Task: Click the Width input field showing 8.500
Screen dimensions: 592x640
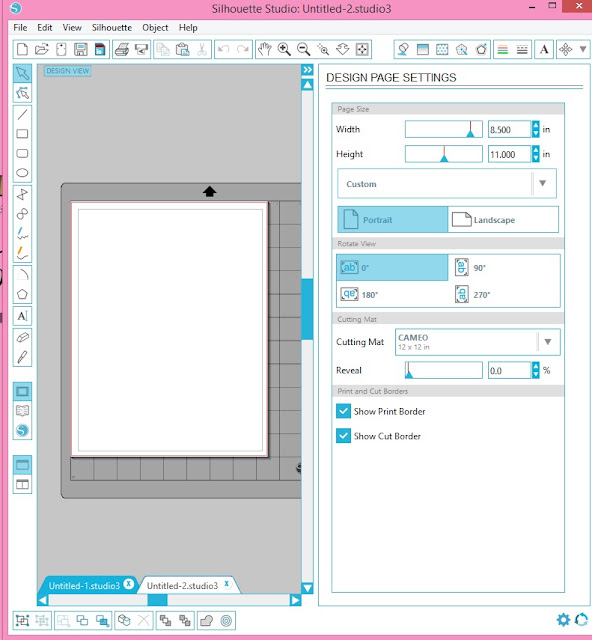Action: [x=510, y=129]
